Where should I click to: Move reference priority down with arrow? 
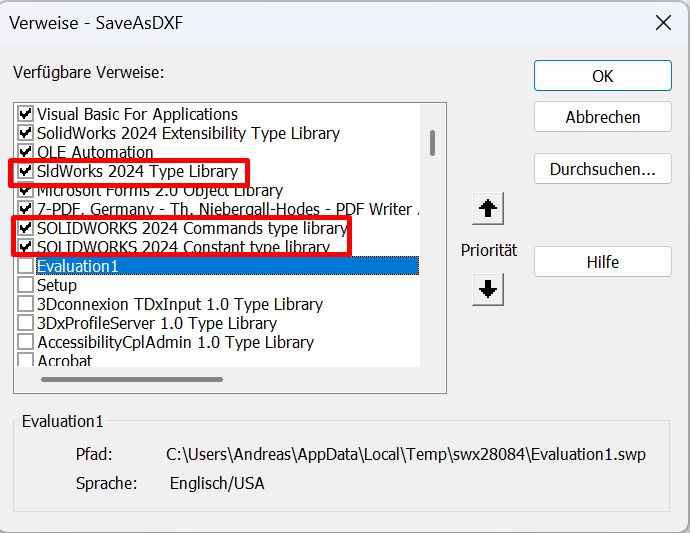[488, 289]
